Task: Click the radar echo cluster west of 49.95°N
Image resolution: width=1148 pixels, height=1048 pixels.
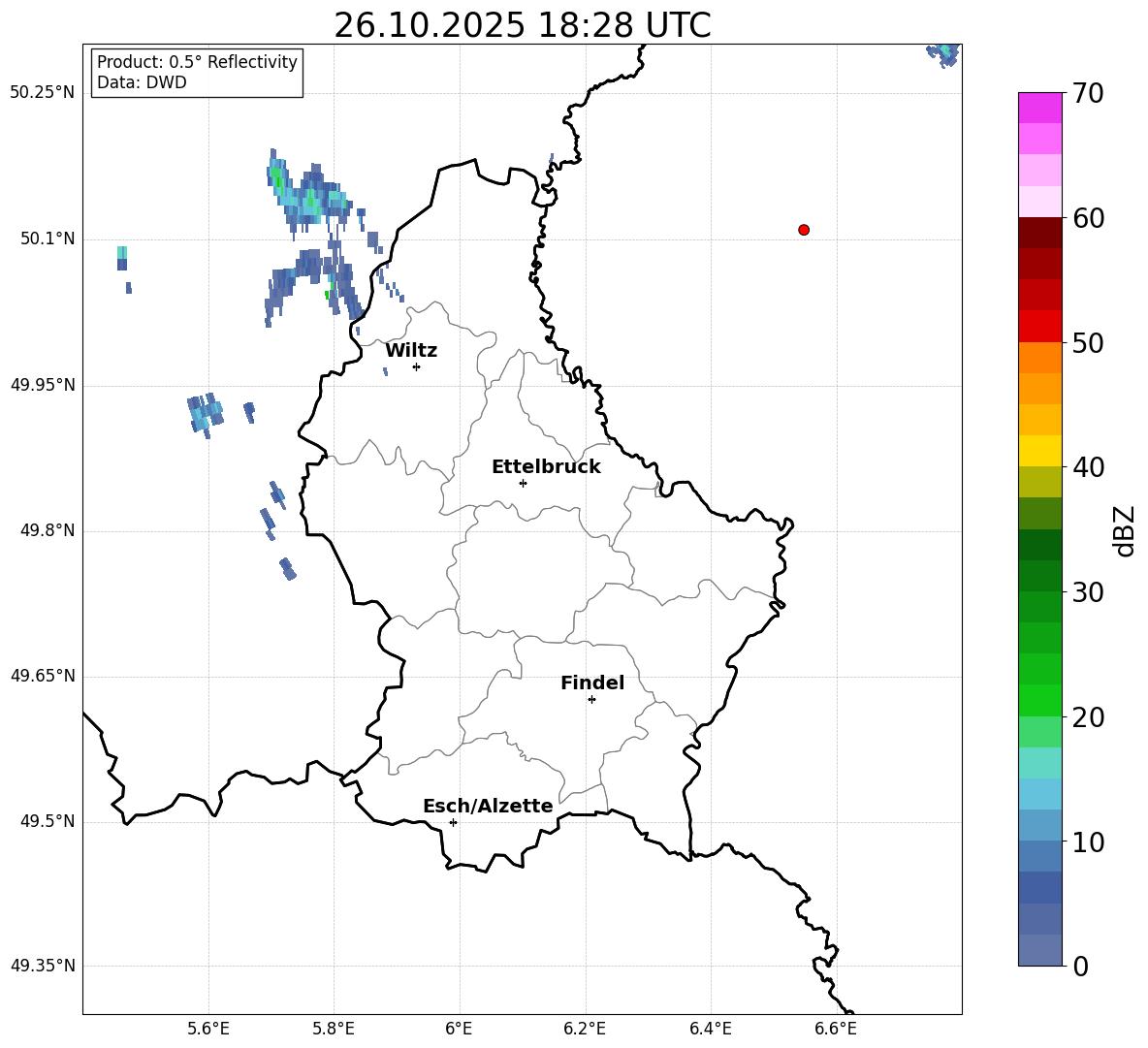Action: click(206, 415)
